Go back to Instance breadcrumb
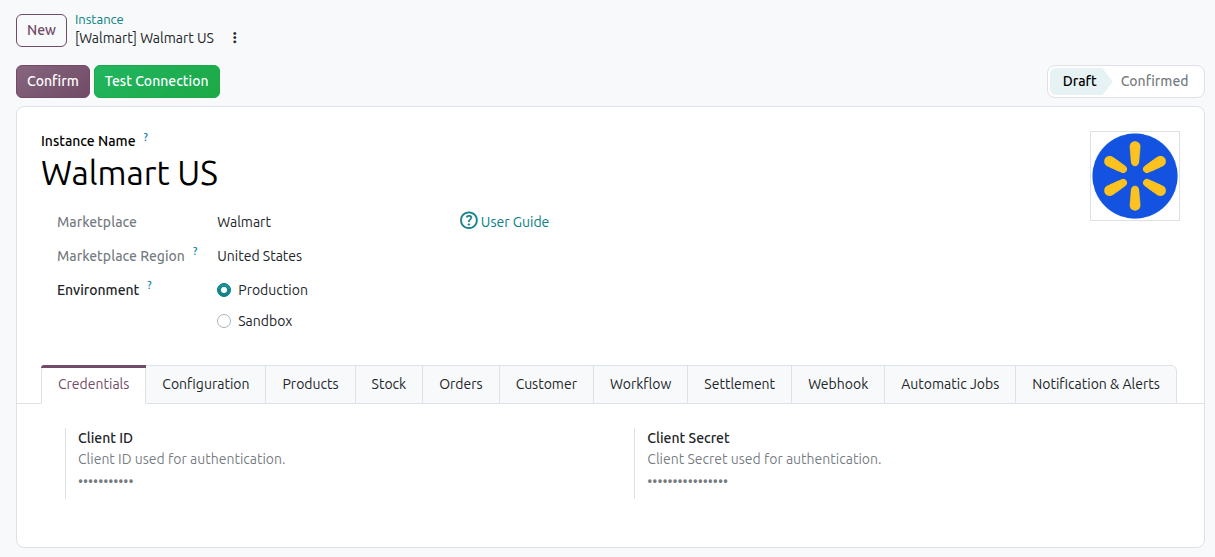 tap(99, 19)
